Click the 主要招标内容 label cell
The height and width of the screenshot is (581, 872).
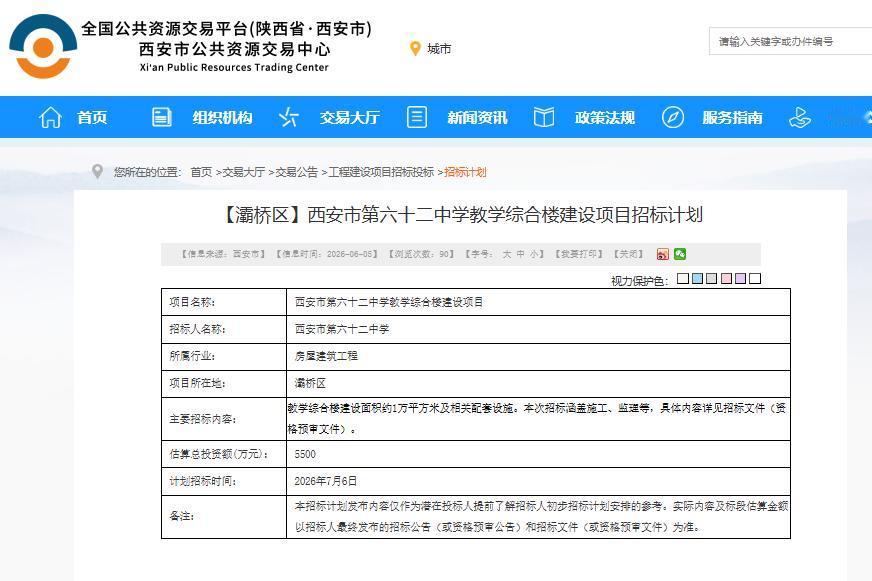[x=224, y=419]
